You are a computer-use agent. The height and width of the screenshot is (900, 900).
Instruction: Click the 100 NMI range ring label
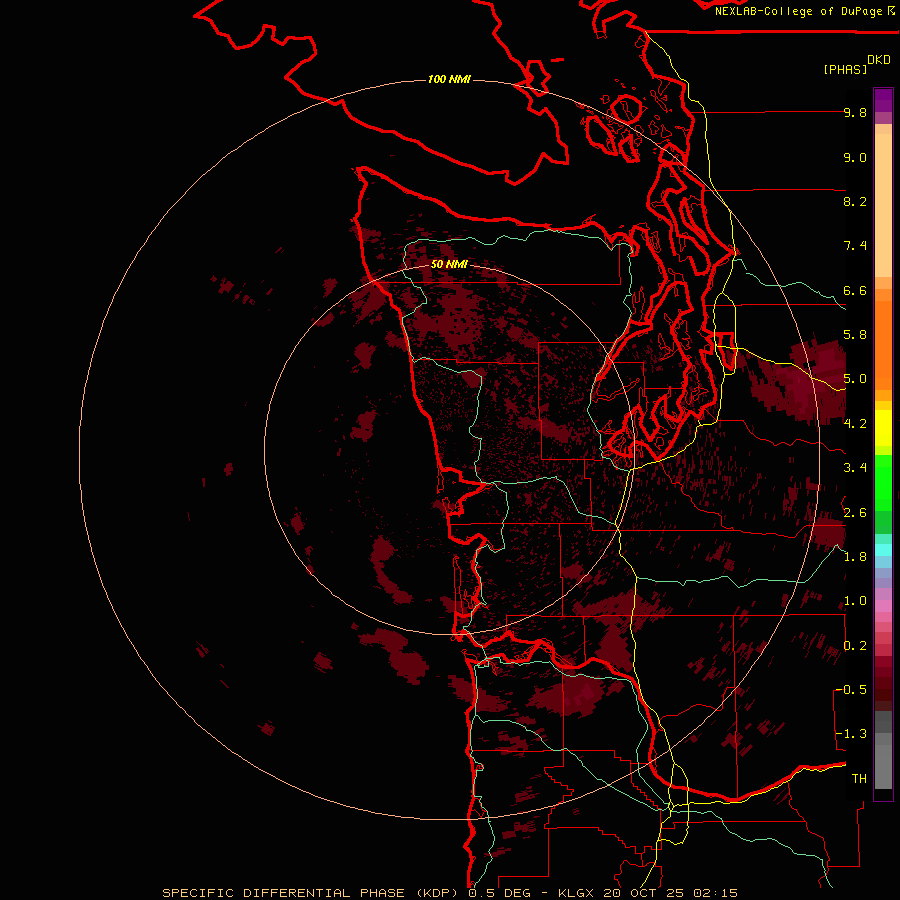pyautogui.click(x=449, y=79)
